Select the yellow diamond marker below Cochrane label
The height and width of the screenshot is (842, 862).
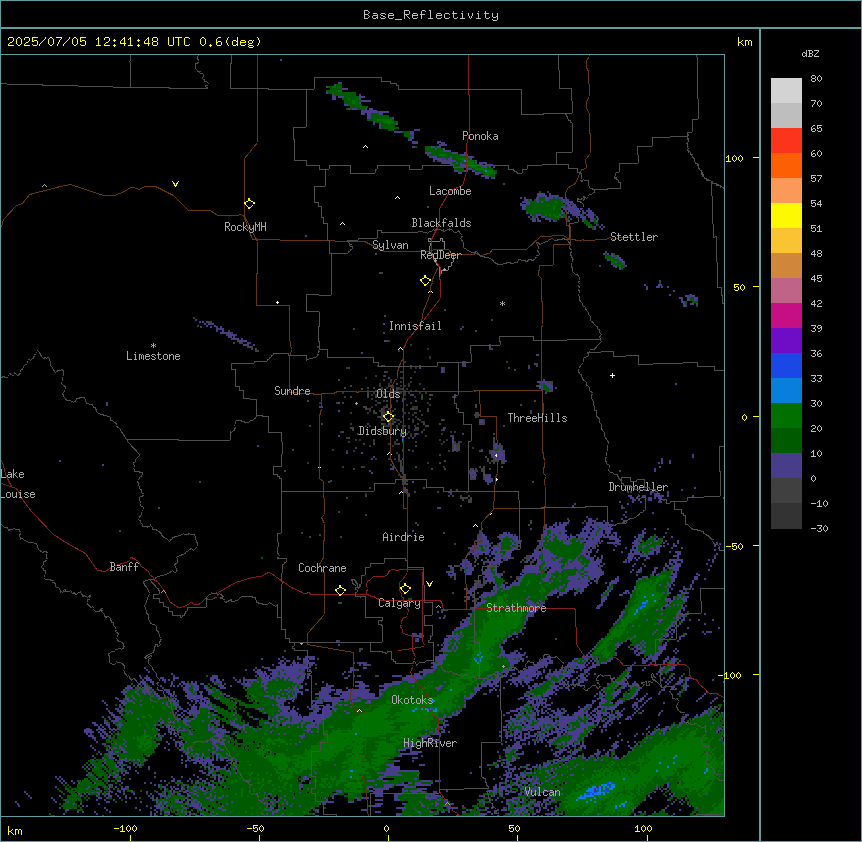pos(340,590)
